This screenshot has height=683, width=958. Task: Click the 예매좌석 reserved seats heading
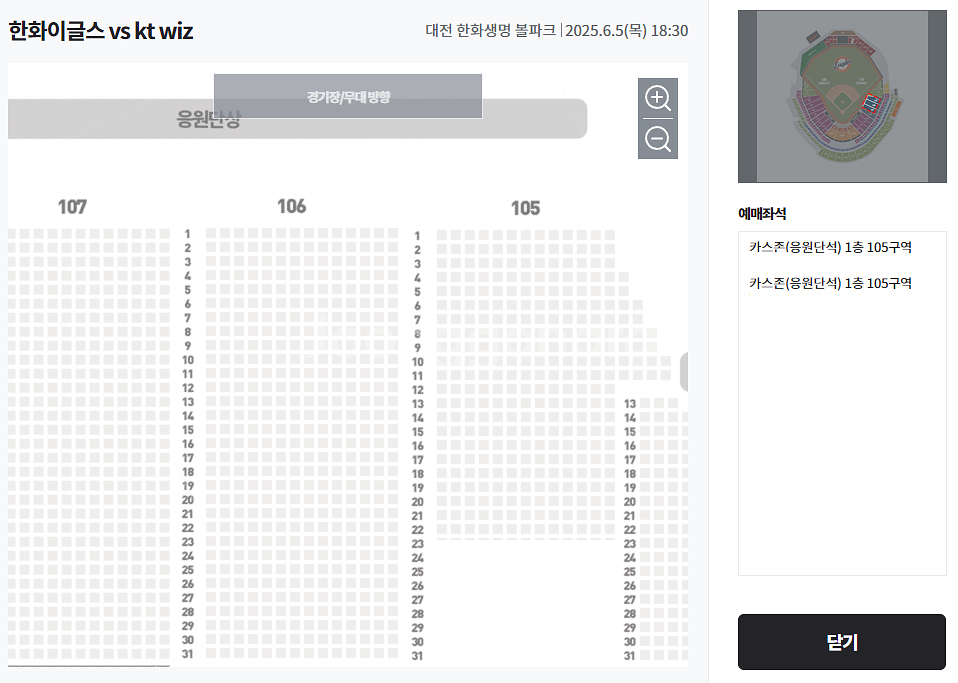pos(762,214)
